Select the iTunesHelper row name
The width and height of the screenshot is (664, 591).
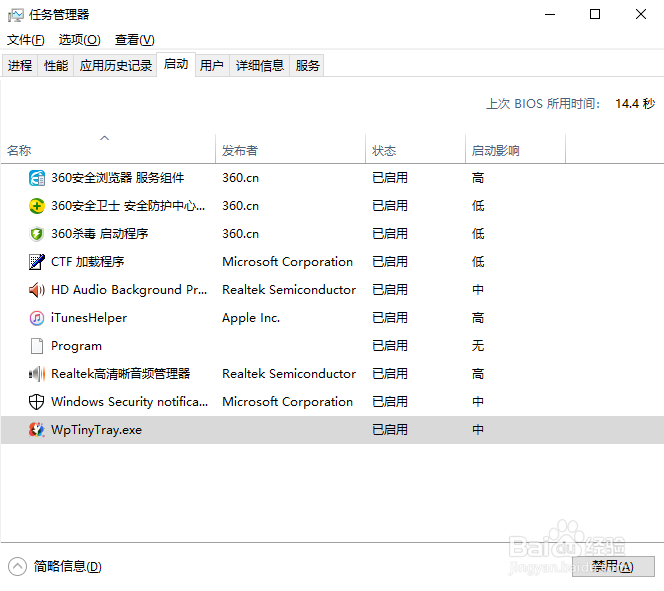coord(89,318)
